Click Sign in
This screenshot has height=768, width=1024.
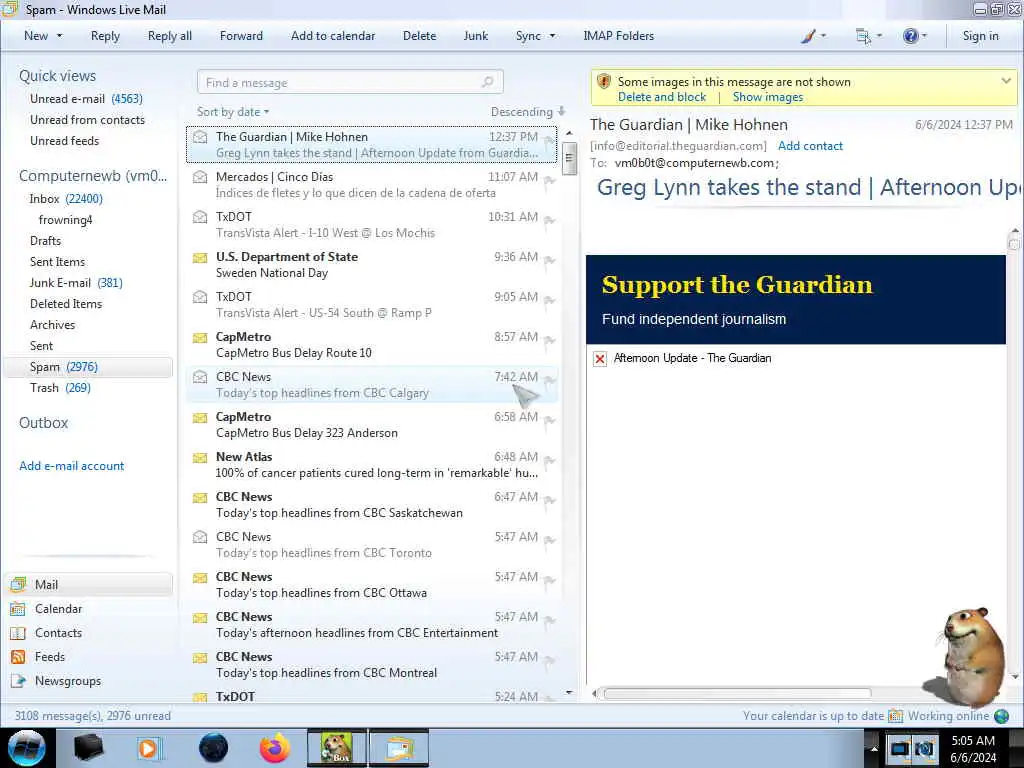tap(980, 36)
